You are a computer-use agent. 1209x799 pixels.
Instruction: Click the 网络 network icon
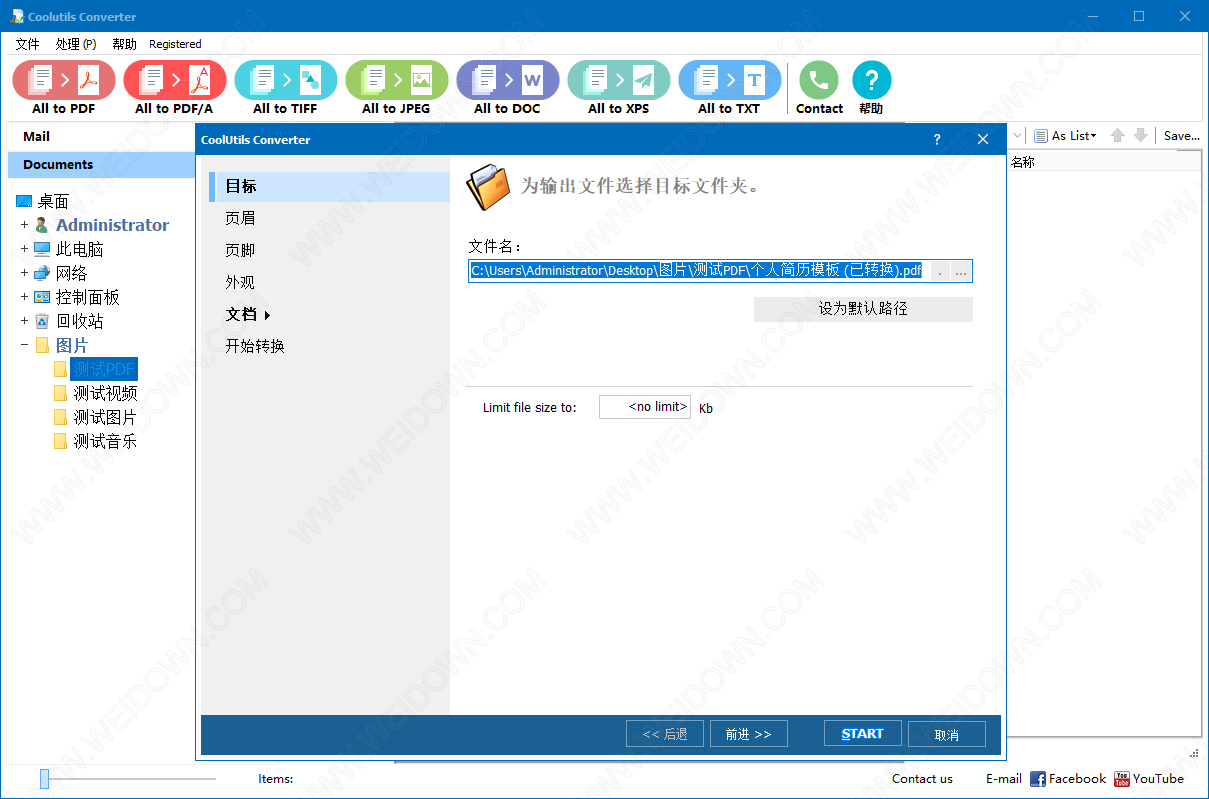[x=42, y=273]
